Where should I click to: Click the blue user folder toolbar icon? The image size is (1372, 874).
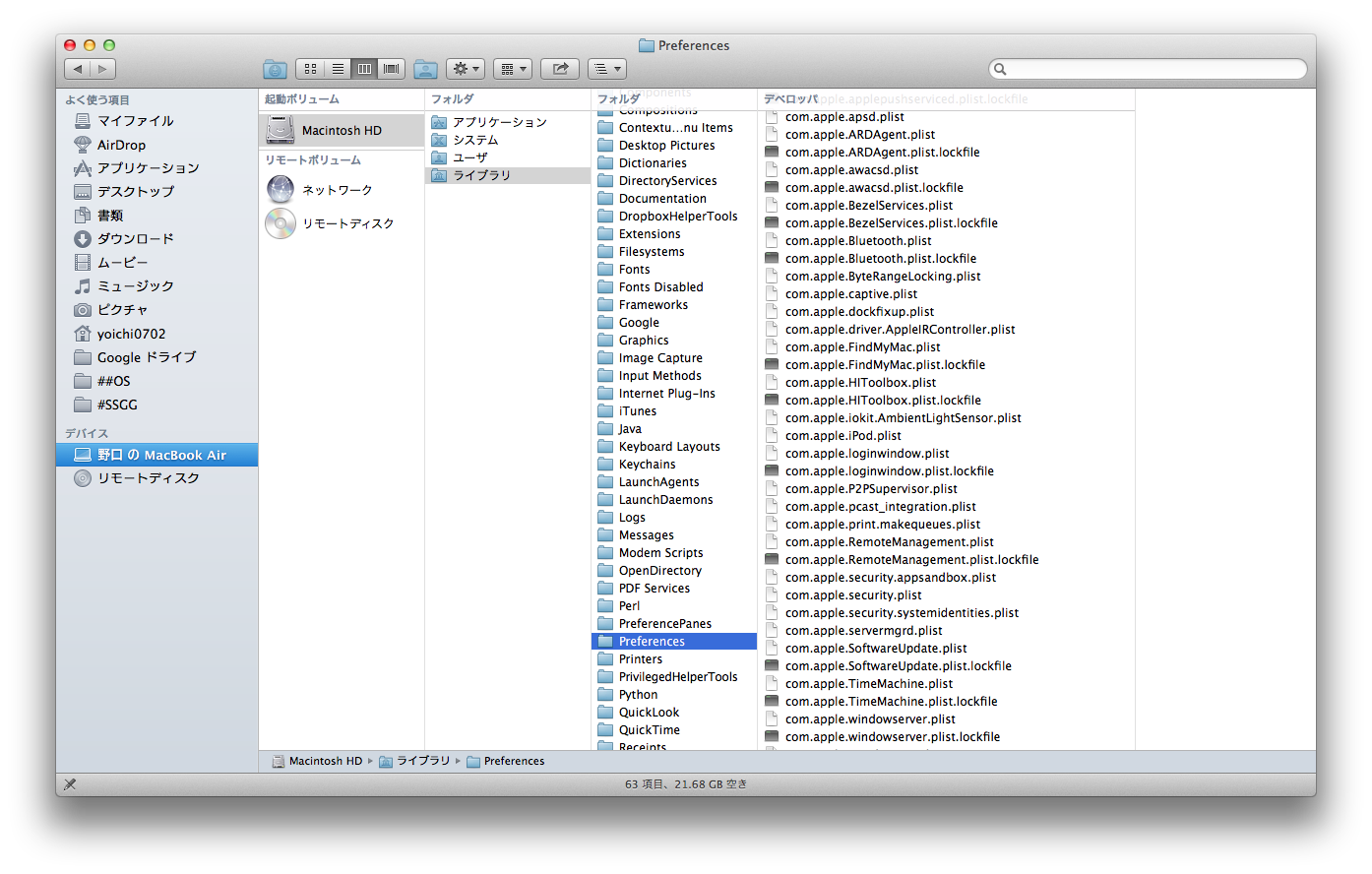(x=425, y=69)
